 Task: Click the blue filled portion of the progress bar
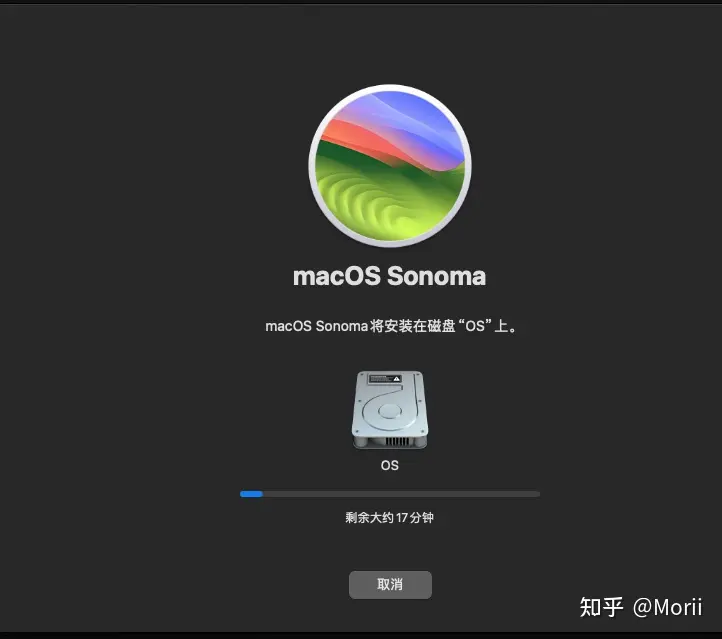pyautogui.click(x=251, y=494)
